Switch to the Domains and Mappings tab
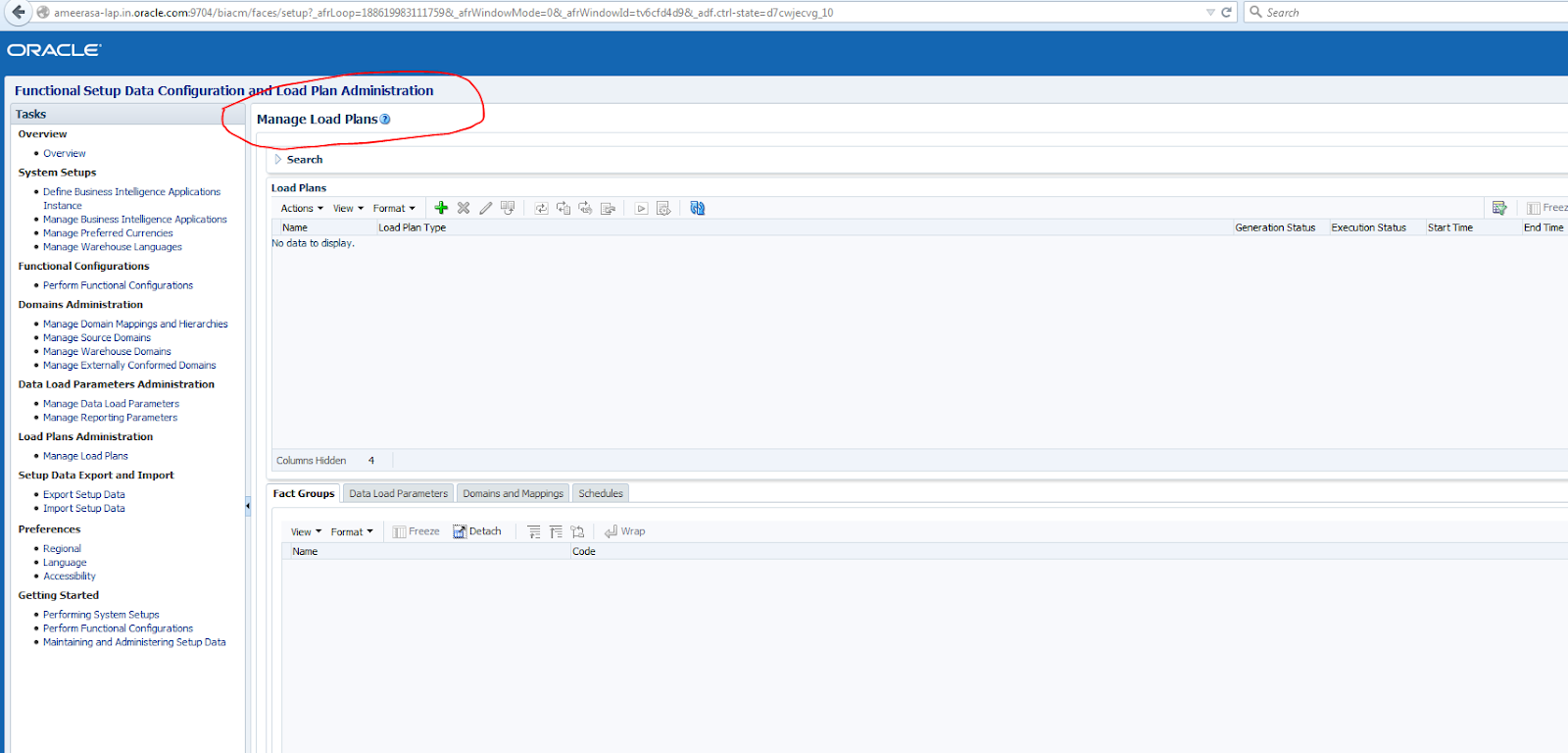This screenshot has width=1568, height=753. click(x=514, y=493)
